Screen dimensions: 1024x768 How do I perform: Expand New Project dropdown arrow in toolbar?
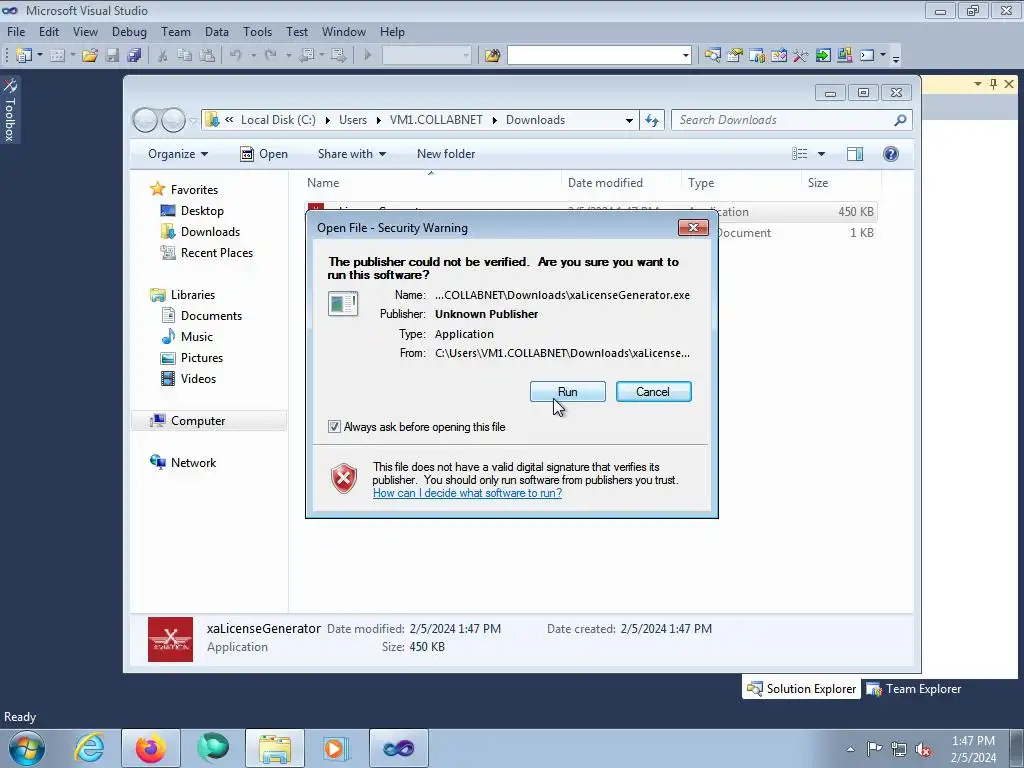pos(39,56)
